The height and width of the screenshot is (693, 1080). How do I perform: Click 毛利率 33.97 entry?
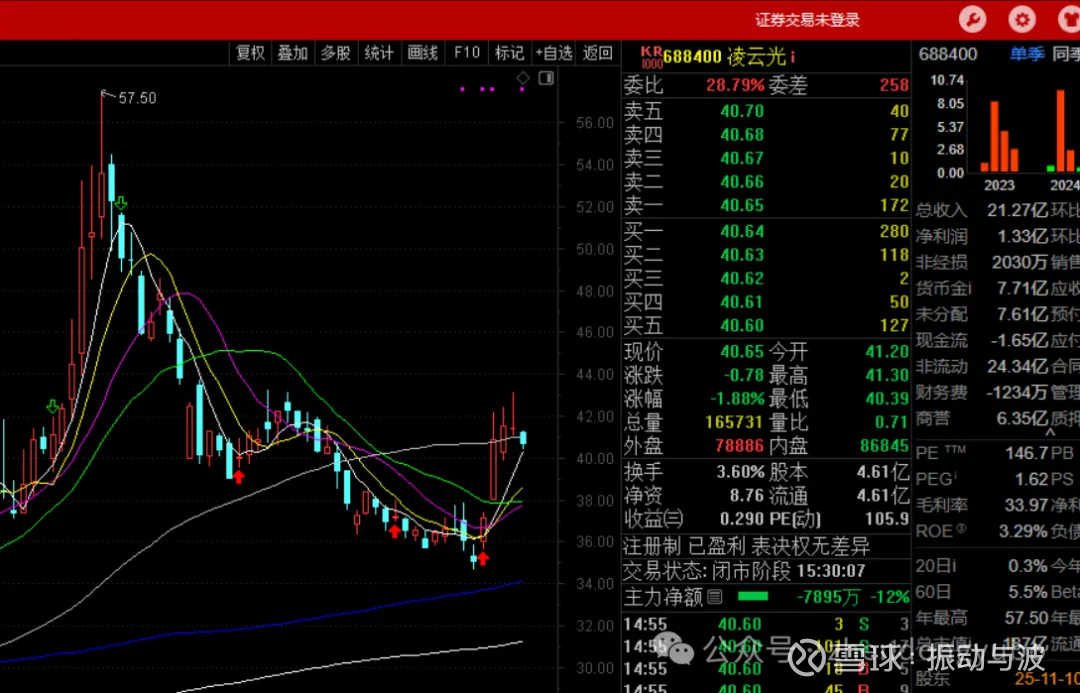982,506
